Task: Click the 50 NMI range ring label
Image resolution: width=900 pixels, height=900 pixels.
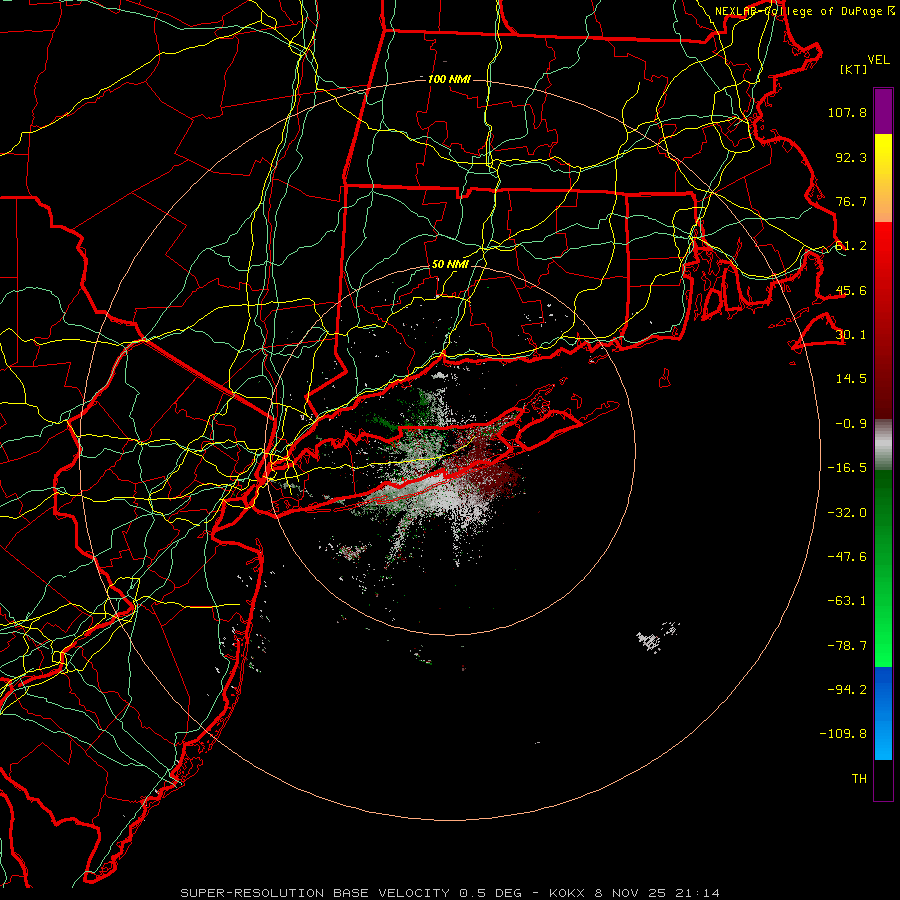Action: 450,265
